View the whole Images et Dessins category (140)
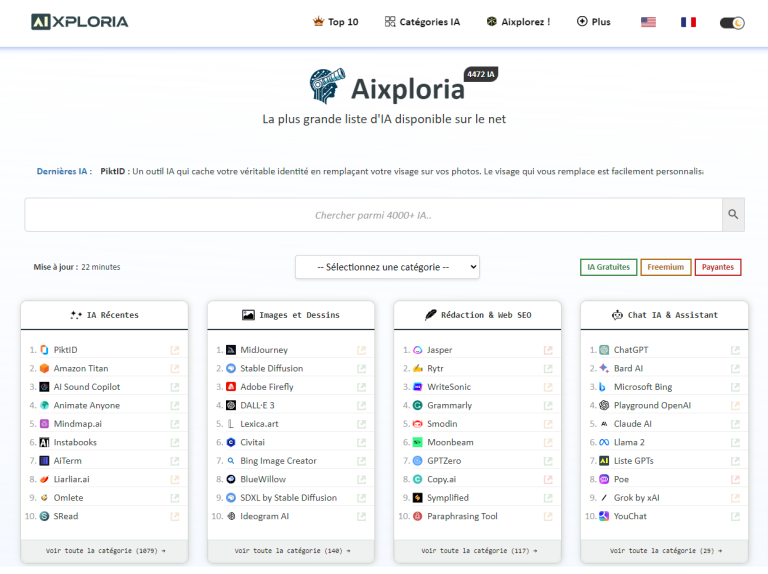 pos(292,551)
